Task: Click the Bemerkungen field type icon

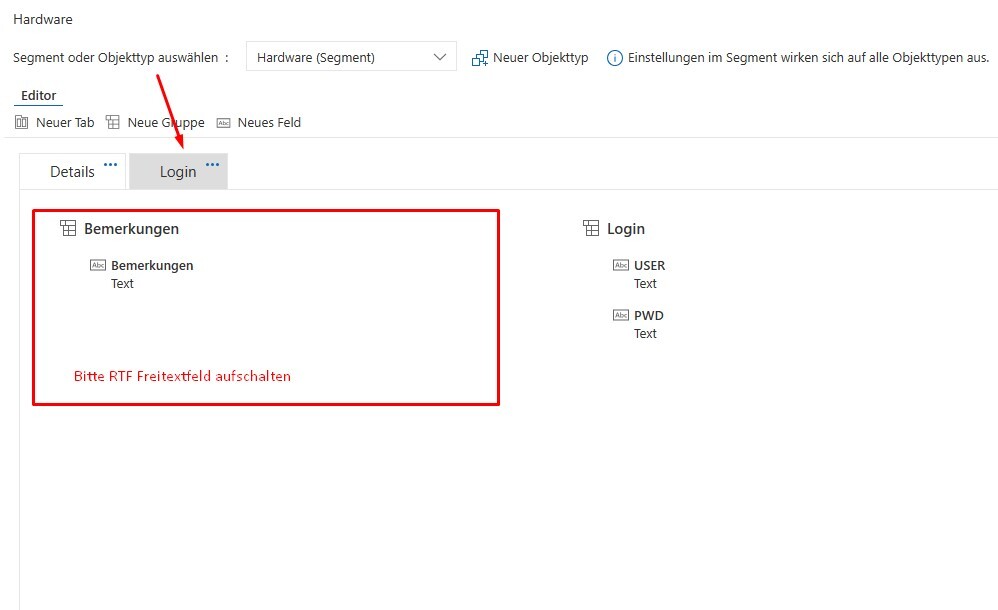Action: pyautogui.click(x=98, y=265)
